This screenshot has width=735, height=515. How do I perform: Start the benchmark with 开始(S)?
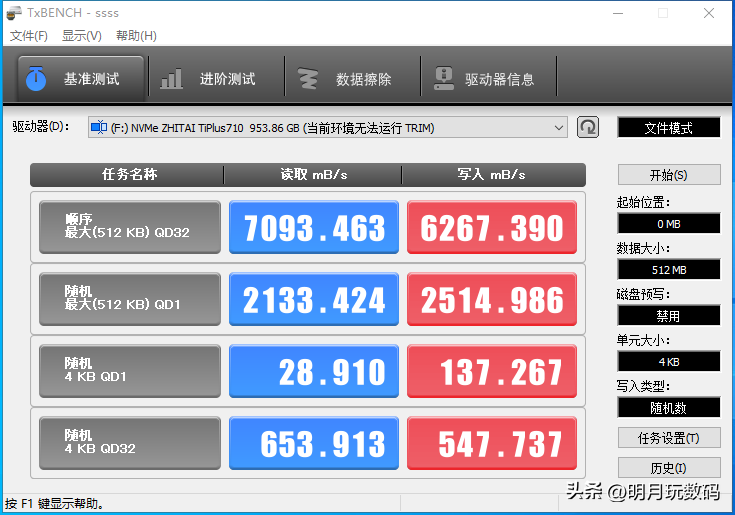pos(669,175)
